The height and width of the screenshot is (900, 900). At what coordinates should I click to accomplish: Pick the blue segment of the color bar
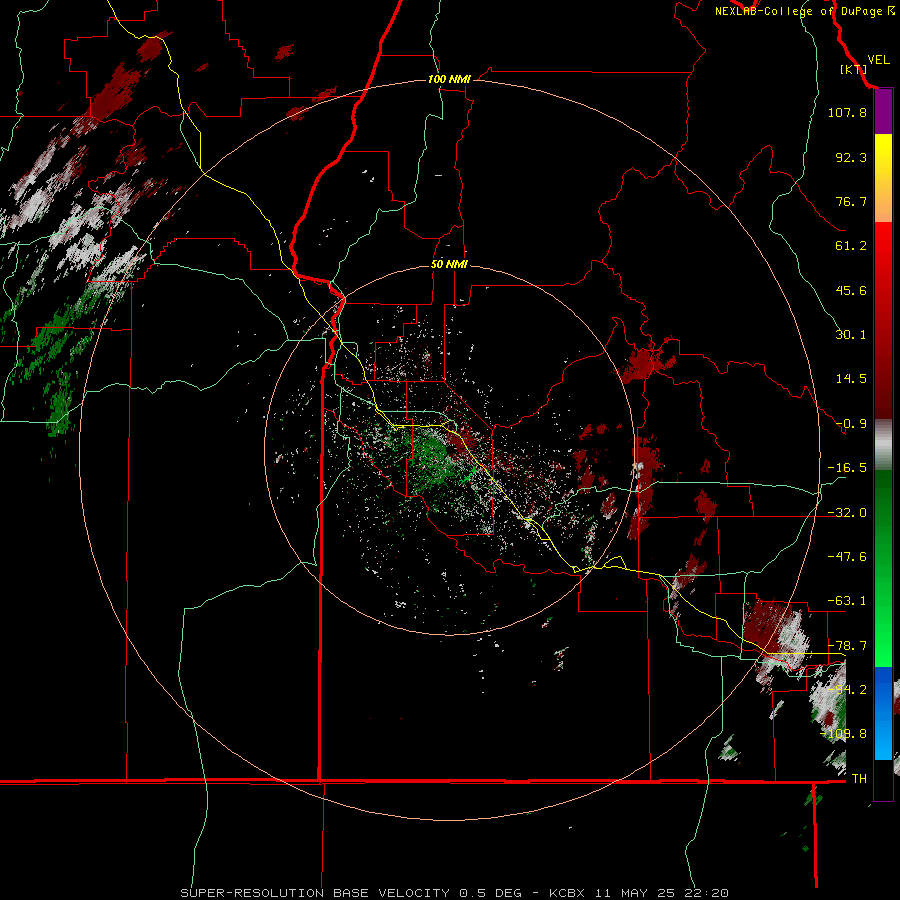pyautogui.click(x=883, y=713)
